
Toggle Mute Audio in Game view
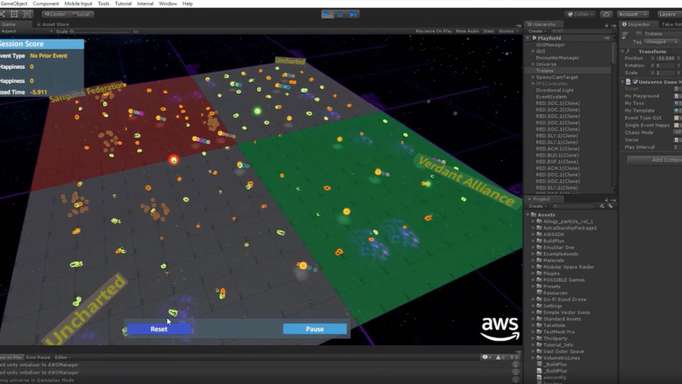click(467, 31)
